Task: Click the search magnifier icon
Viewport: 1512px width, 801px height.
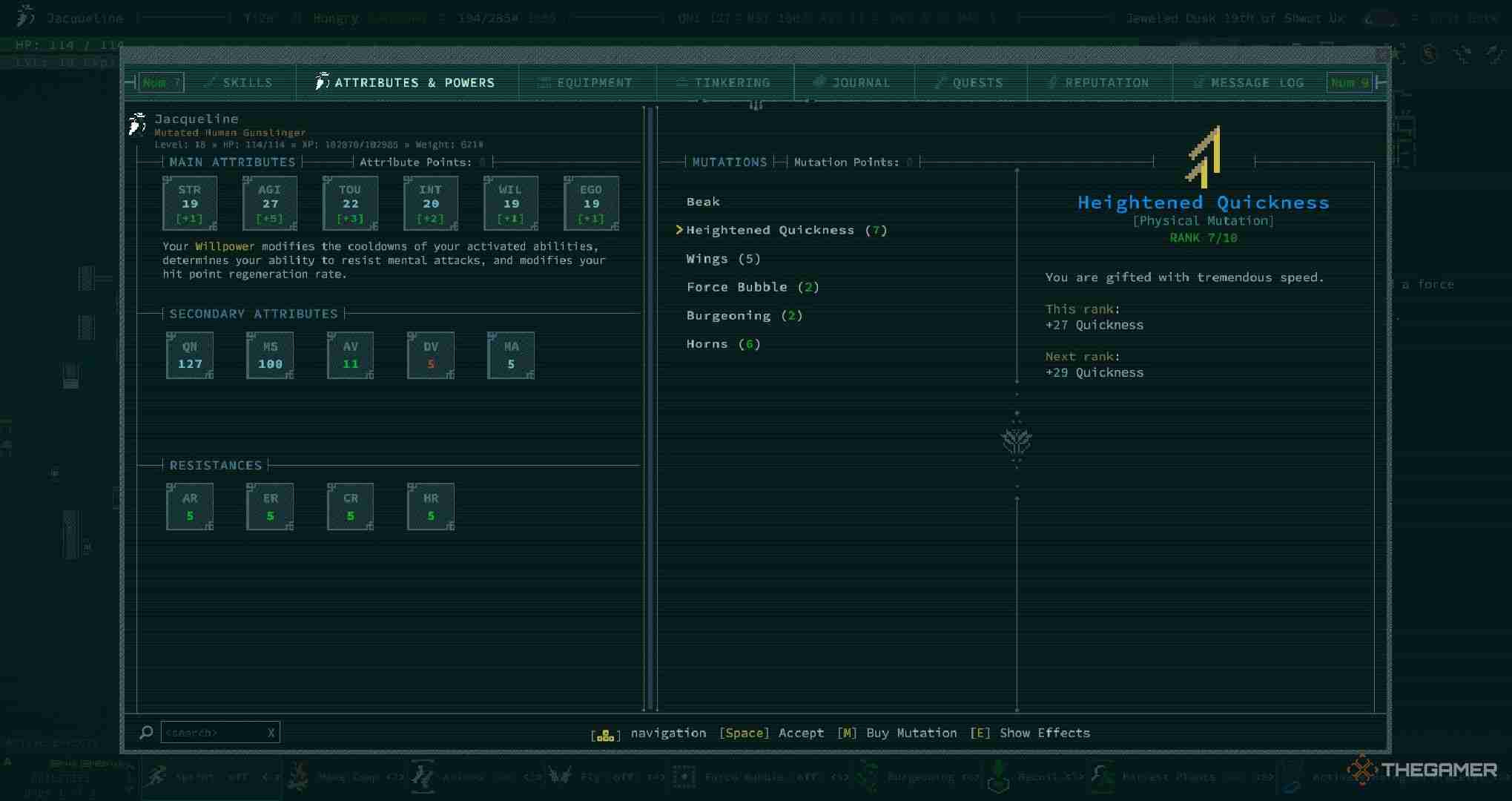Action: (146, 732)
